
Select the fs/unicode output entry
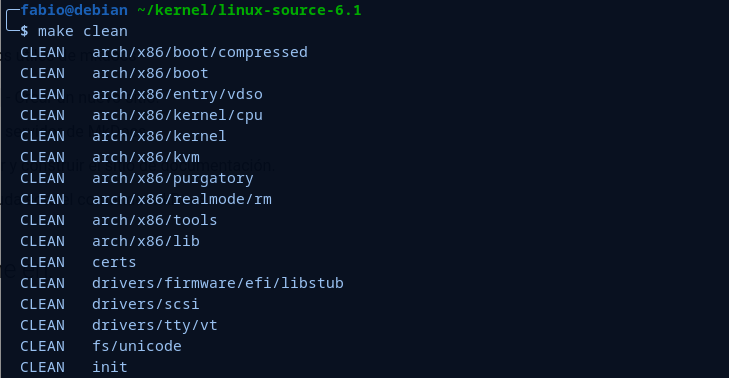pyautogui.click(x=137, y=346)
